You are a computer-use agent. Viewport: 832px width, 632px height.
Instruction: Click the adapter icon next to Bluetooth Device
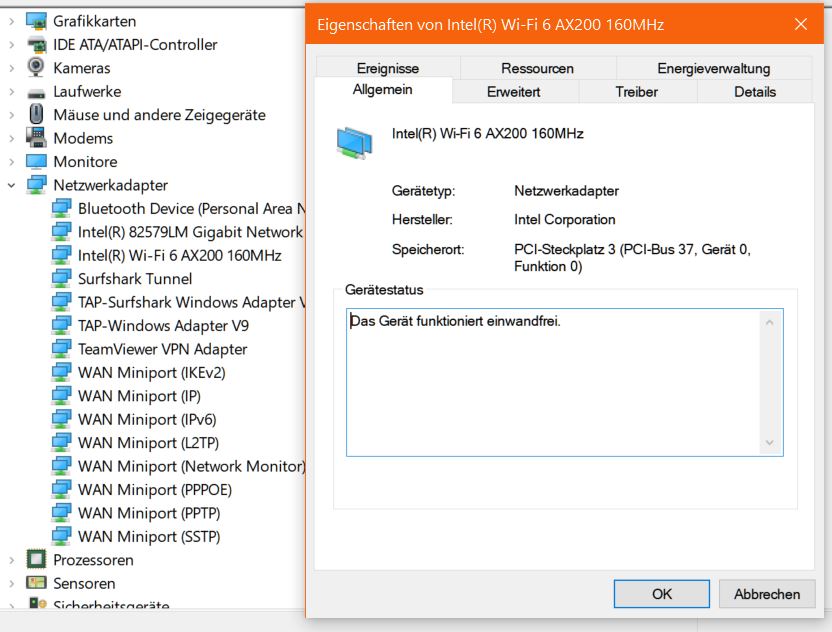pos(62,208)
